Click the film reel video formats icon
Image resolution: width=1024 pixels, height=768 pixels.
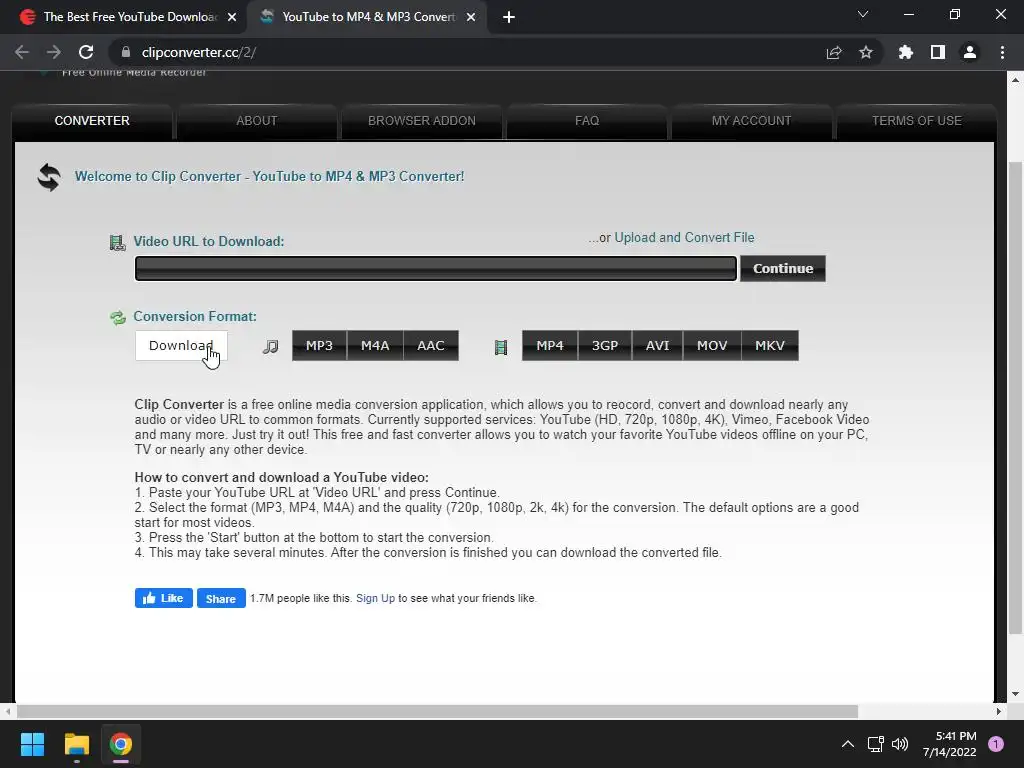click(x=501, y=347)
